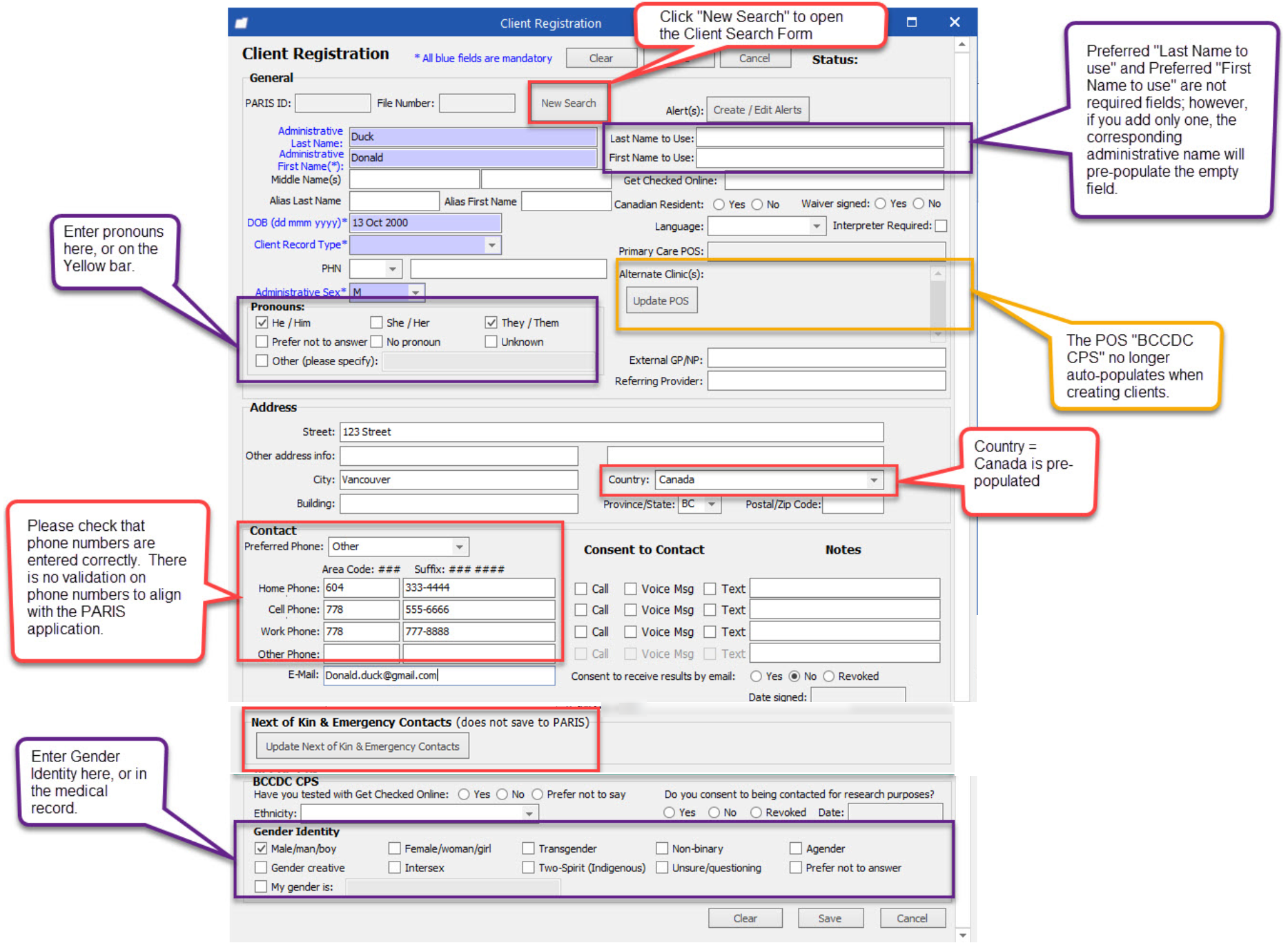The image size is (1288, 943).
Task: Click the Referring Provider field
Action: tap(826, 381)
